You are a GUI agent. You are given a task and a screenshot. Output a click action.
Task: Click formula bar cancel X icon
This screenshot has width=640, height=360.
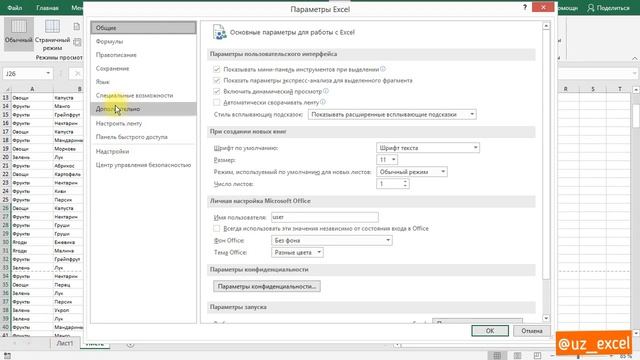coord(77,73)
